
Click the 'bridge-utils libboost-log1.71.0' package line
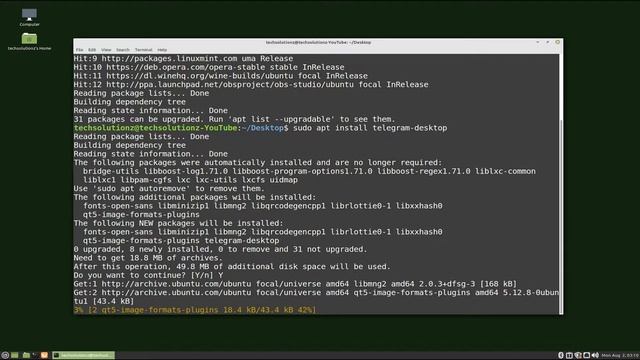pos(309,171)
